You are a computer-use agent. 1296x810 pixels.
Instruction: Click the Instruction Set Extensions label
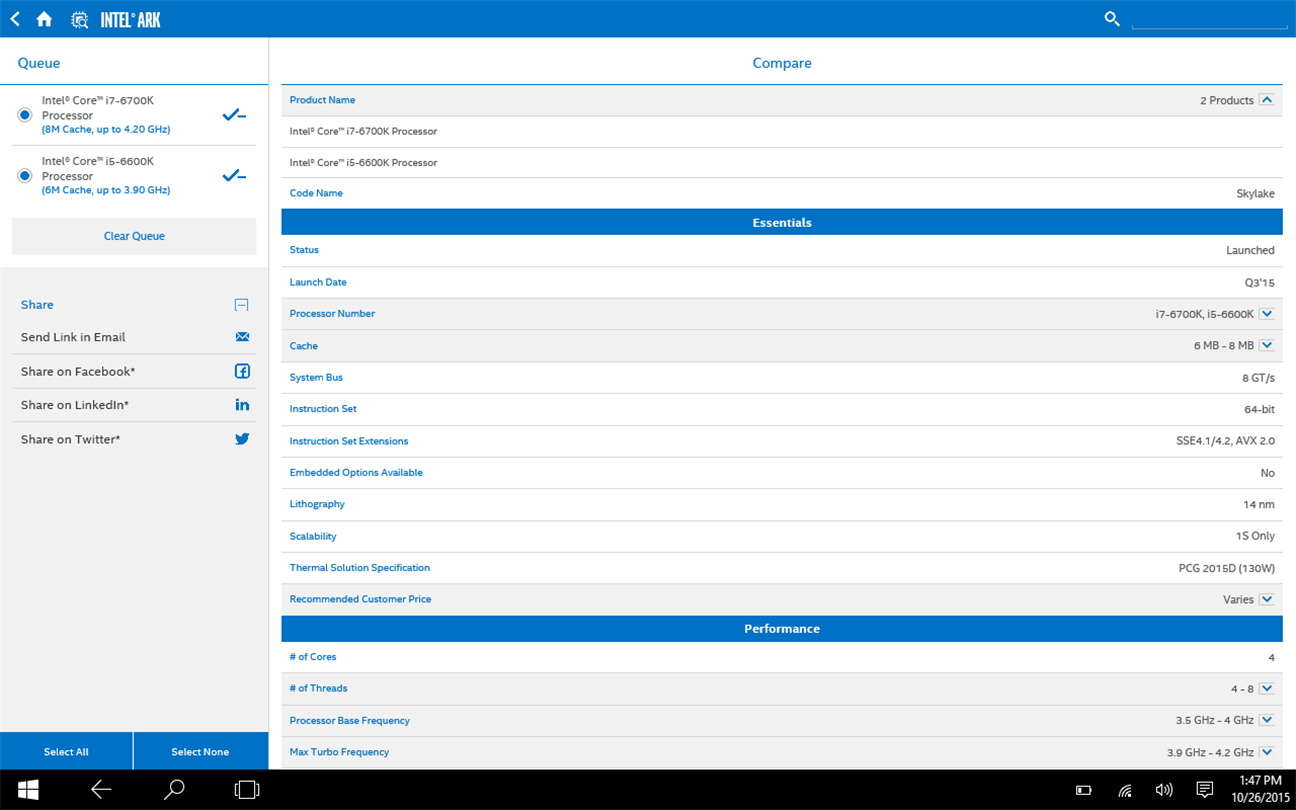coord(349,441)
